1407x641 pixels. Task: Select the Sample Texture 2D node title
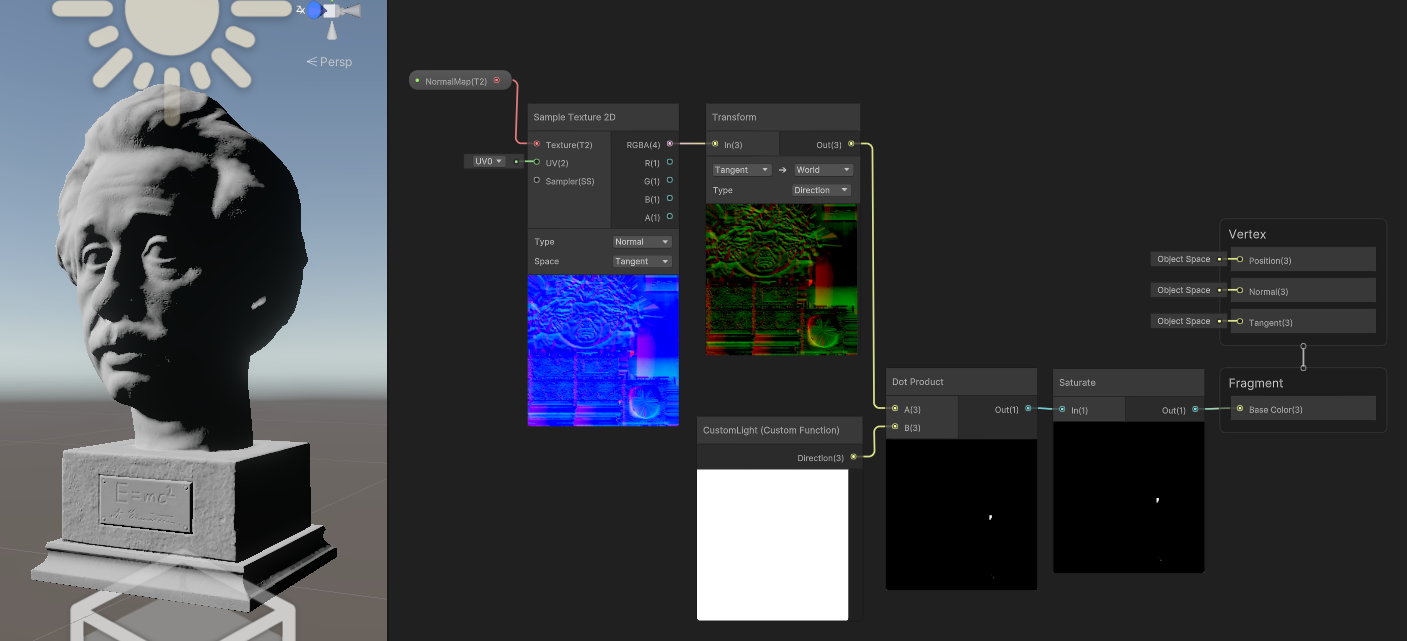(574, 117)
